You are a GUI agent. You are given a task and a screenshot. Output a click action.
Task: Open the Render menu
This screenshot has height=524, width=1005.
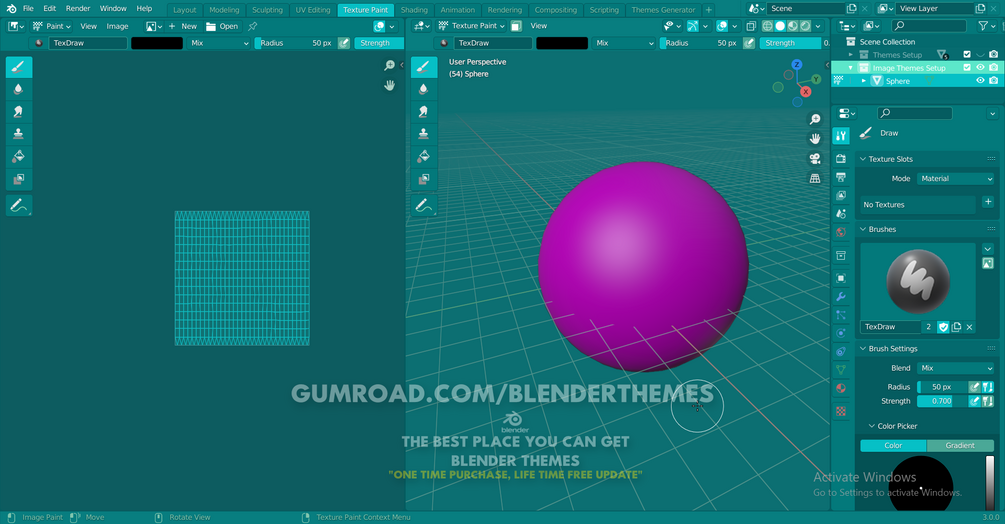78,8
